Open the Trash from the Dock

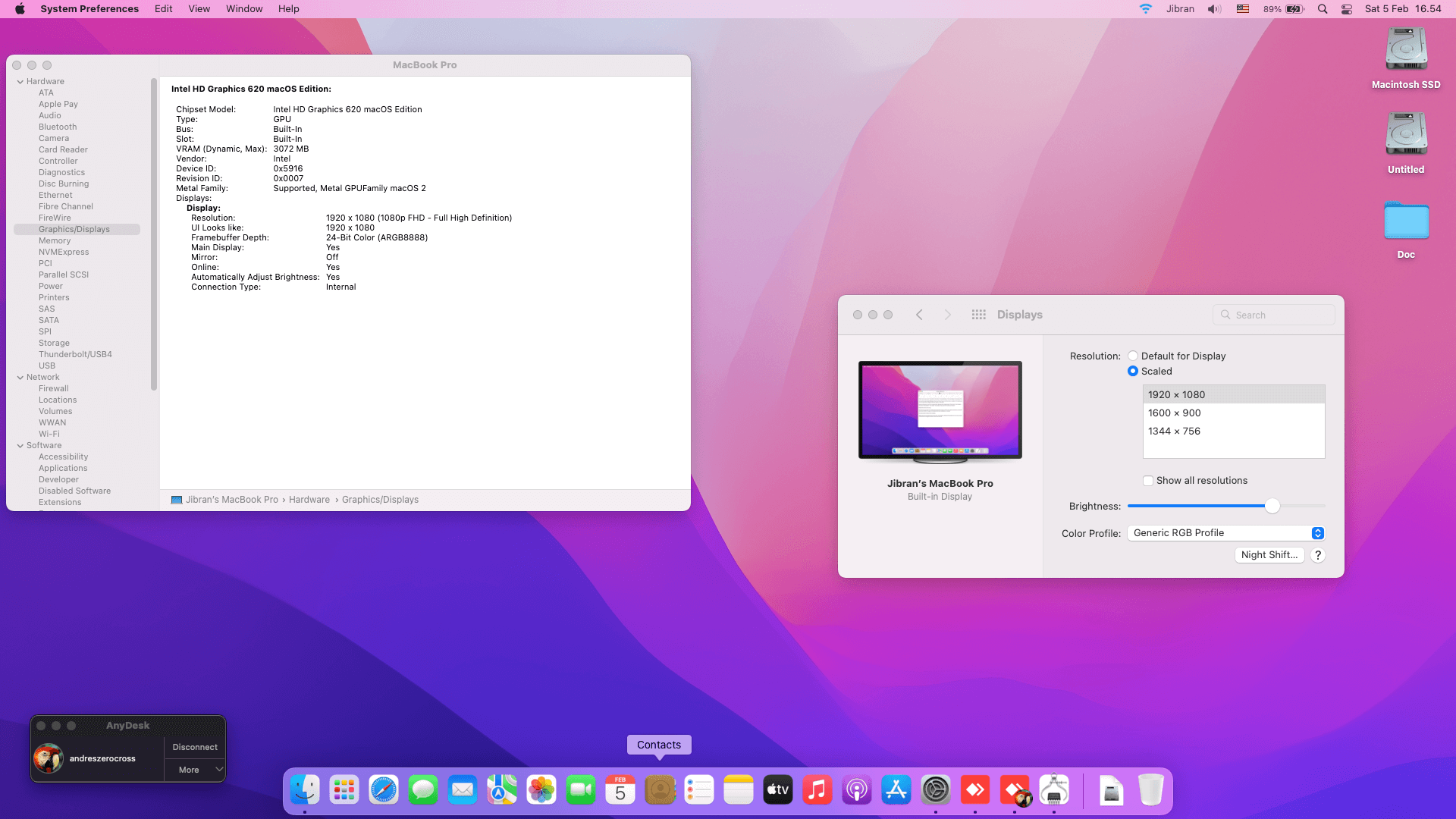1150,789
